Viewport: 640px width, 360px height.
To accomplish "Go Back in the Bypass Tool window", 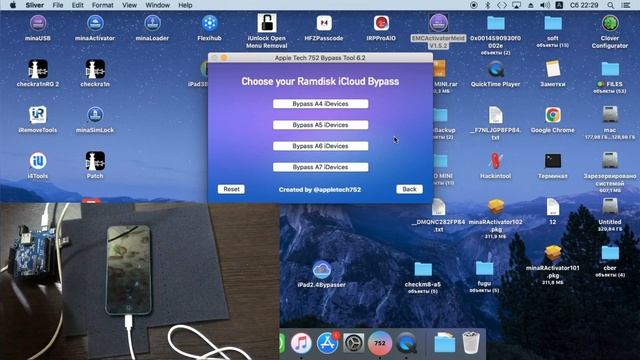I will [409, 189].
